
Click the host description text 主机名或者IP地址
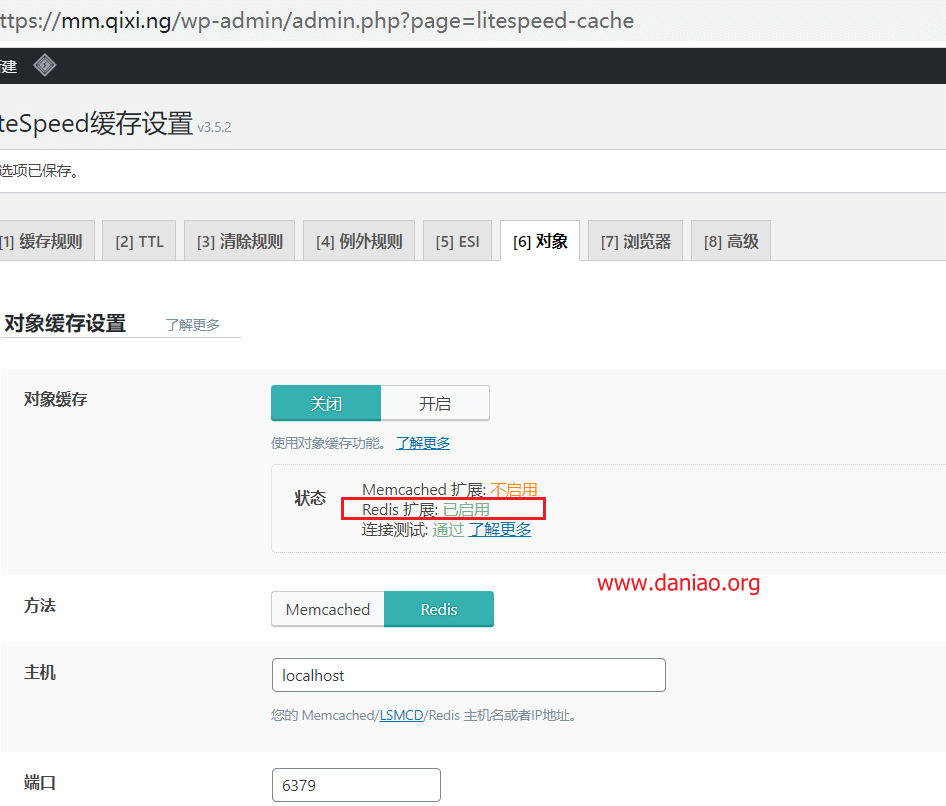(521, 715)
